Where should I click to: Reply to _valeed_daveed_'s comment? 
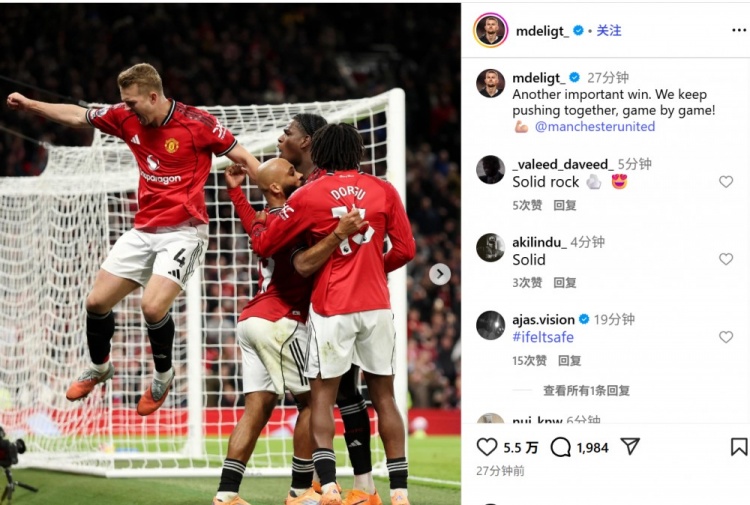click(x=564, y=205)
